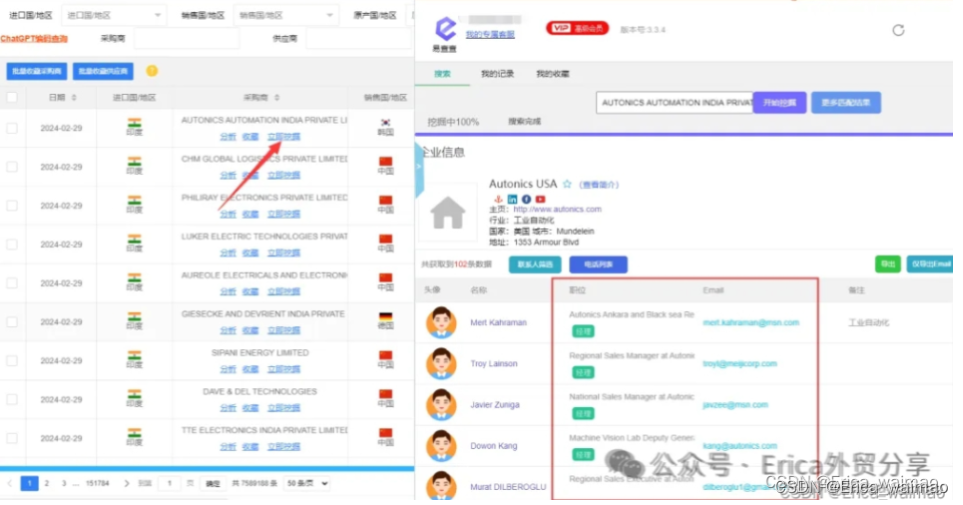The image size is (963, 505).
Task: Switch to the 我的收藏 tab
Action: click(552, 74)
